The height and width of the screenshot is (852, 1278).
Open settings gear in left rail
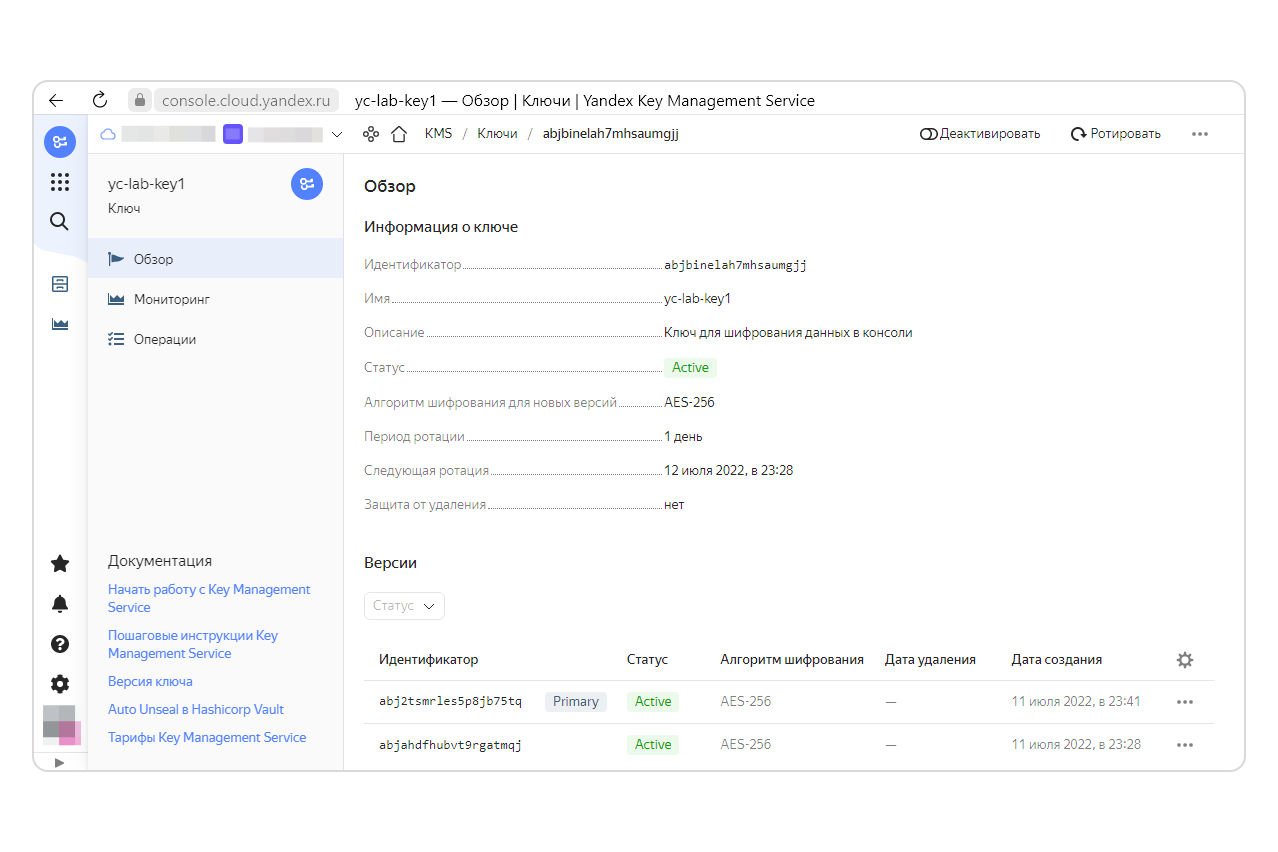click(x=60, y=684)
